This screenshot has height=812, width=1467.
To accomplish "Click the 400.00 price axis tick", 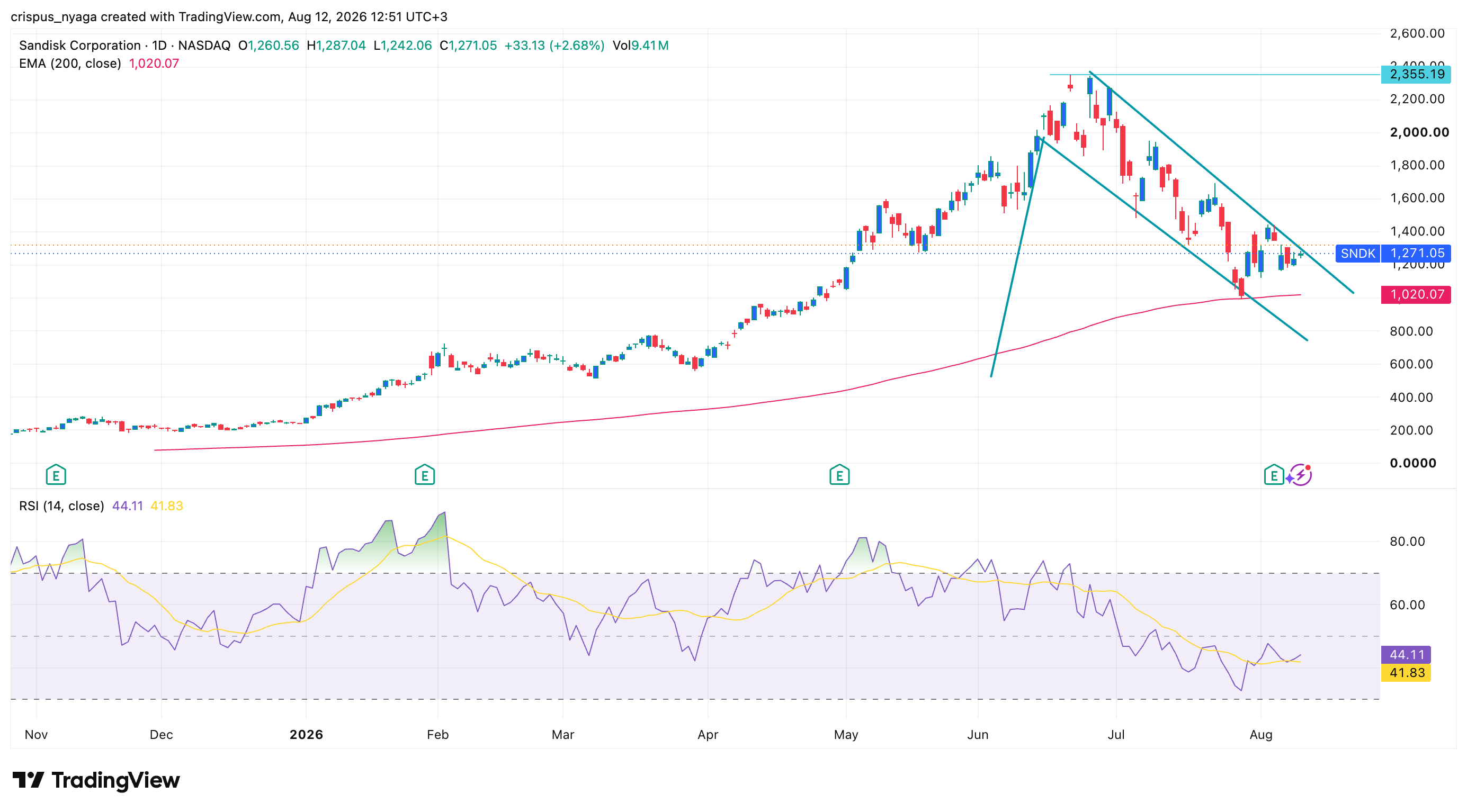I will pos(1411,397).
